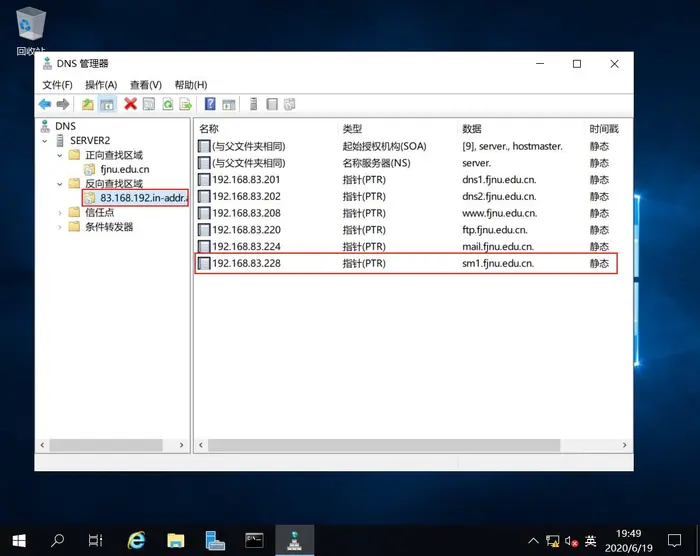Screen dimensions: 700x556
Task: Click right arrow of tree pane scrollbar
Action: tap(181, 445)
